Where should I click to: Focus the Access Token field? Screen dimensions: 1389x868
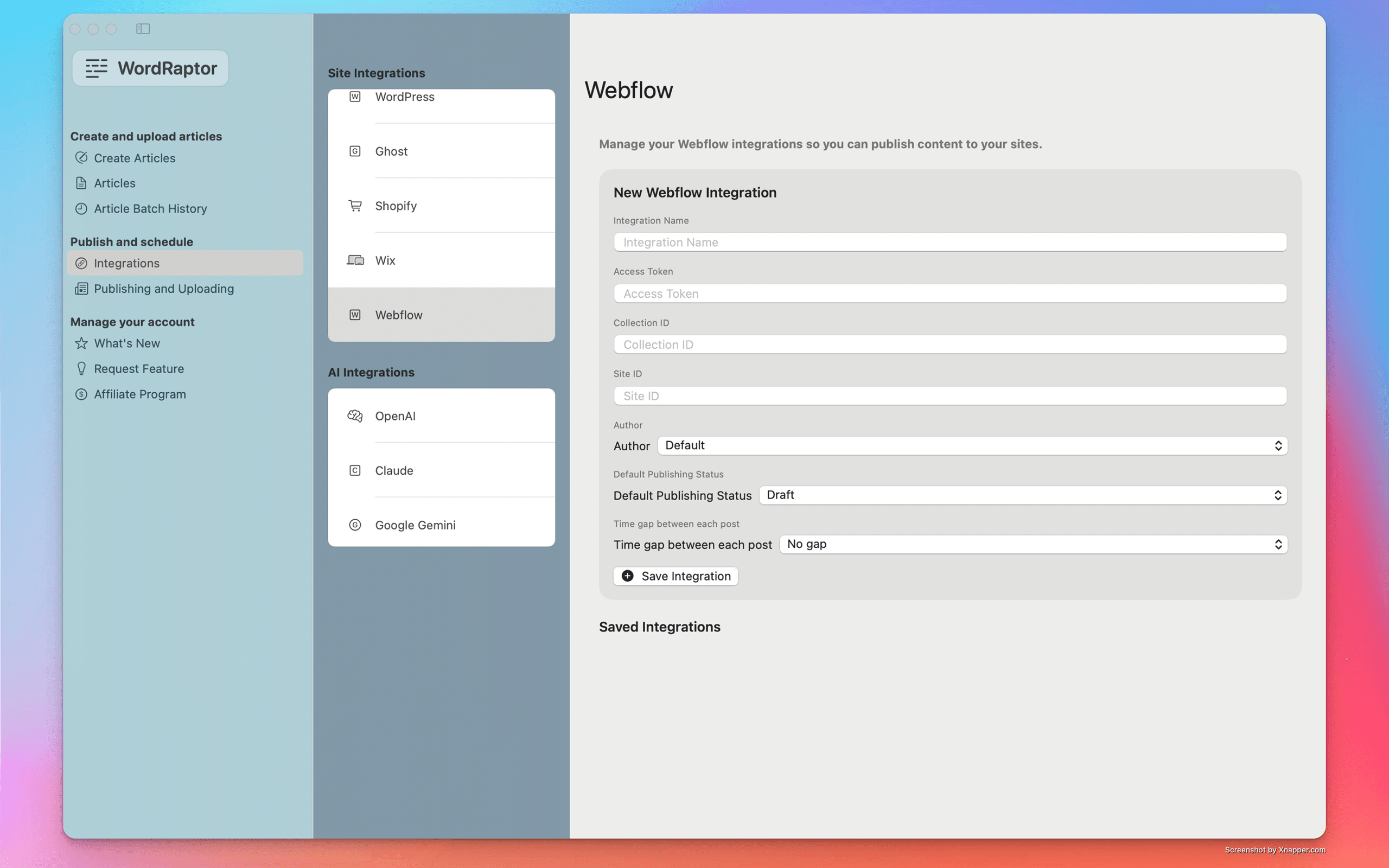point(950,293)
